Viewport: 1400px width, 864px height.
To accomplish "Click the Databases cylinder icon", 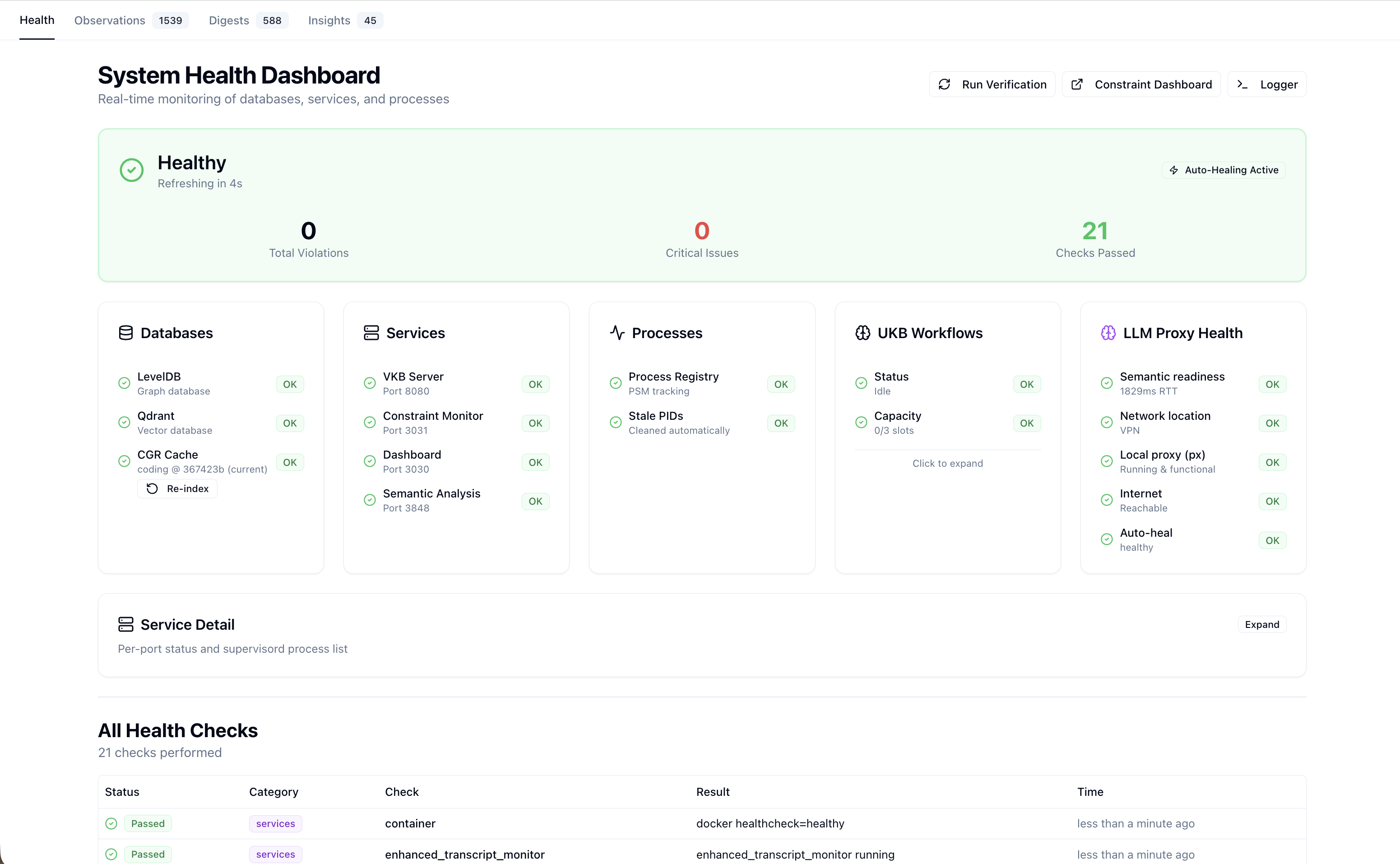I will 125,333.
